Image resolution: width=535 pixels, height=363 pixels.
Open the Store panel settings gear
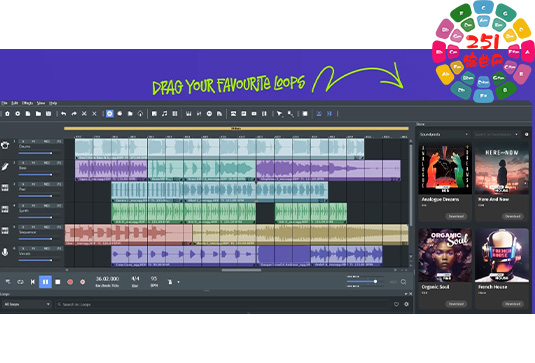[526, 134]
